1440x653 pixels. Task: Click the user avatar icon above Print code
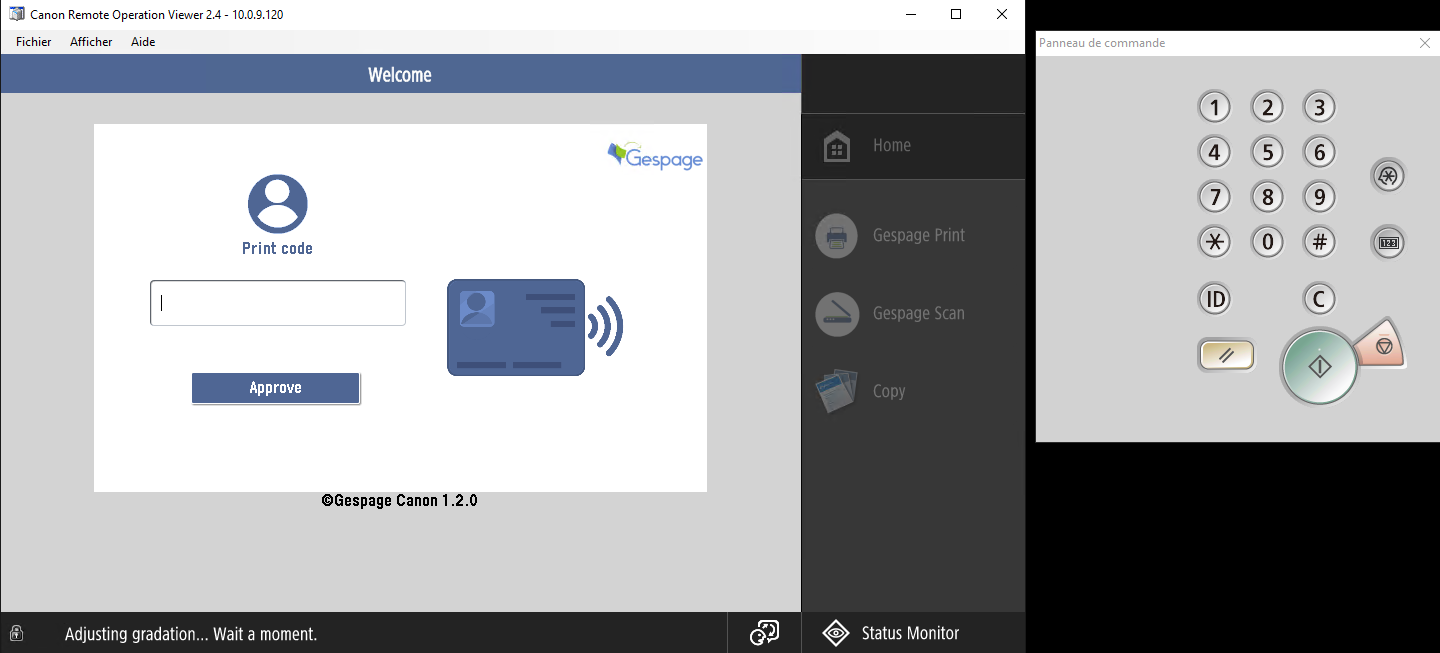[277, 204]
